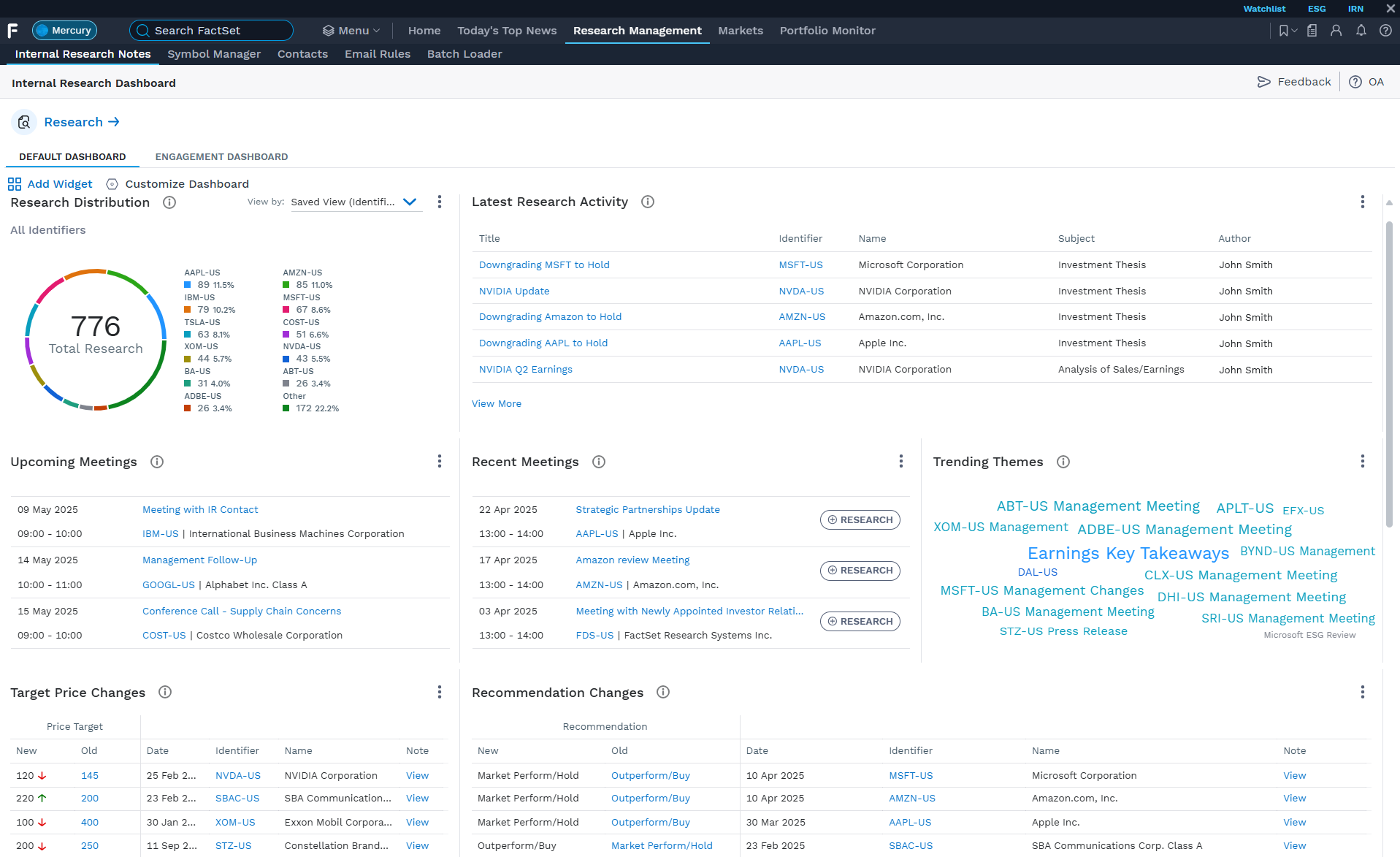
Task: Open "Downgrading MSFT to Hold" note
Action: point(544,265)
